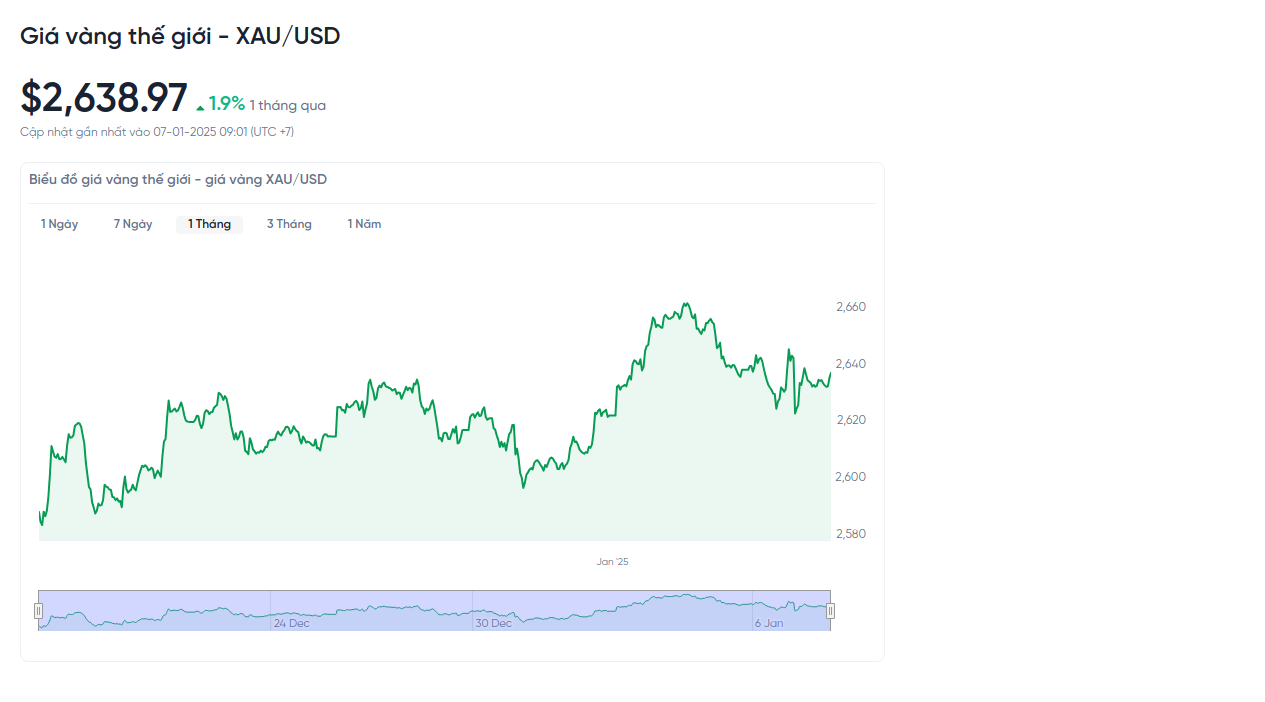
Task: Click the 2,620 y-axis label
Action: (x=851, y=420)
